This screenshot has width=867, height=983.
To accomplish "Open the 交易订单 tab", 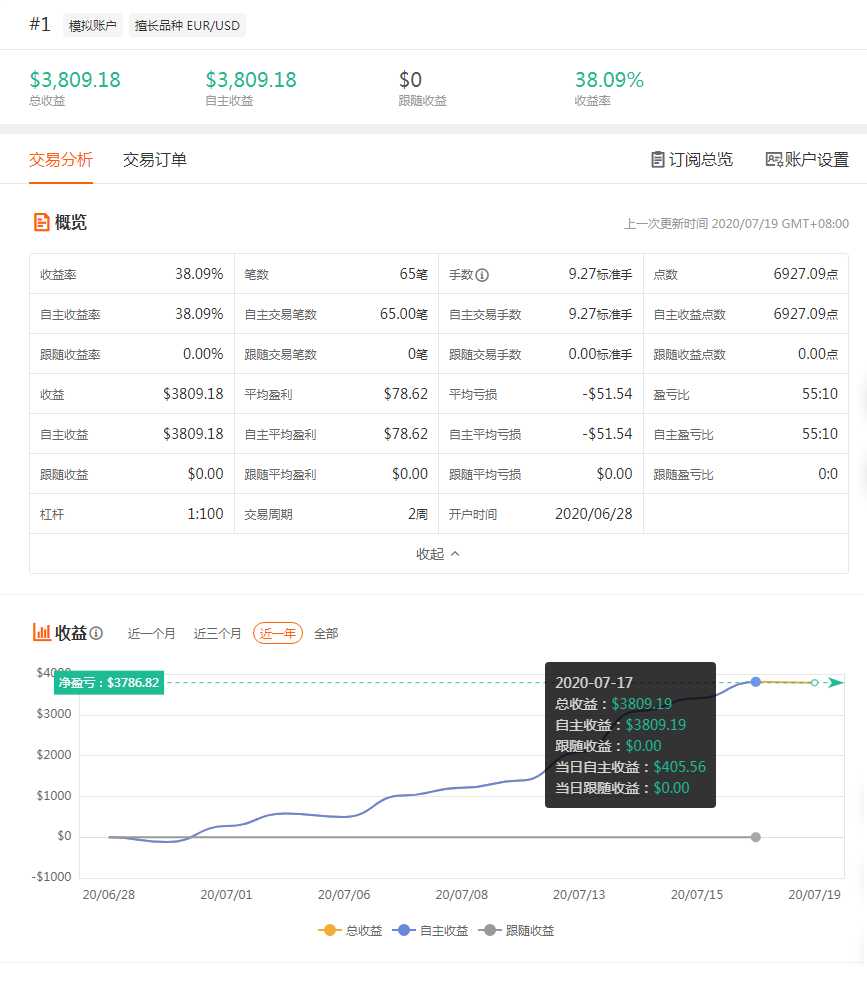I will (x=155, y=160).
